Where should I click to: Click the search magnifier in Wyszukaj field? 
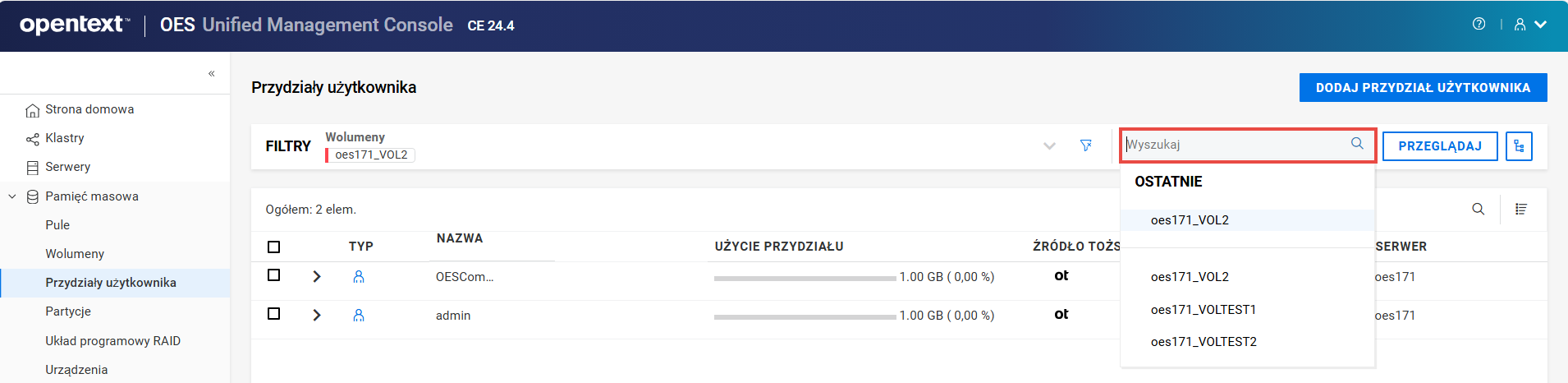click(x=1357, y=144)
